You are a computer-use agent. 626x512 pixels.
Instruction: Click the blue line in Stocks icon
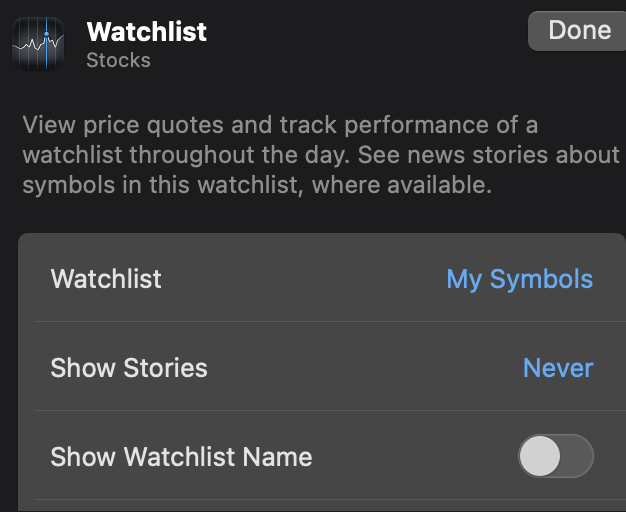[x=47, y=43]
